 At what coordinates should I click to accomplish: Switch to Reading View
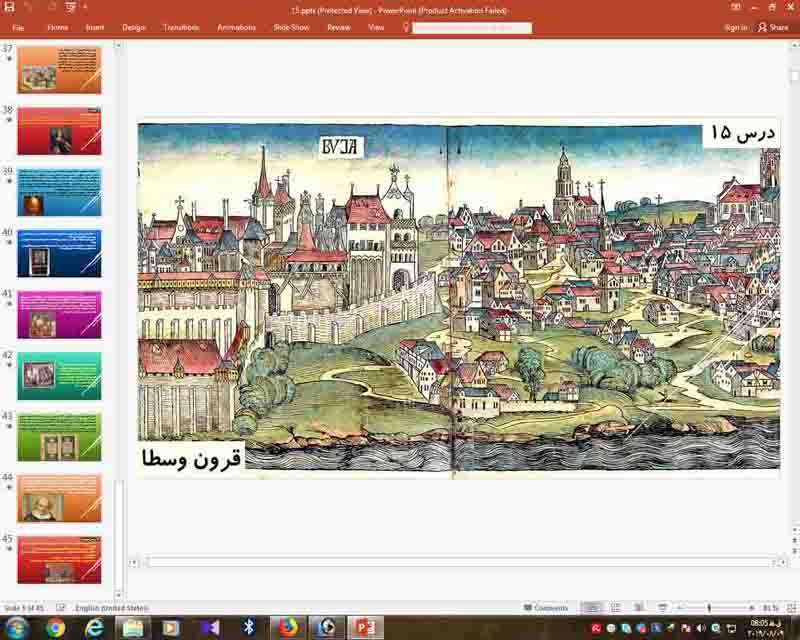[638, 608]
